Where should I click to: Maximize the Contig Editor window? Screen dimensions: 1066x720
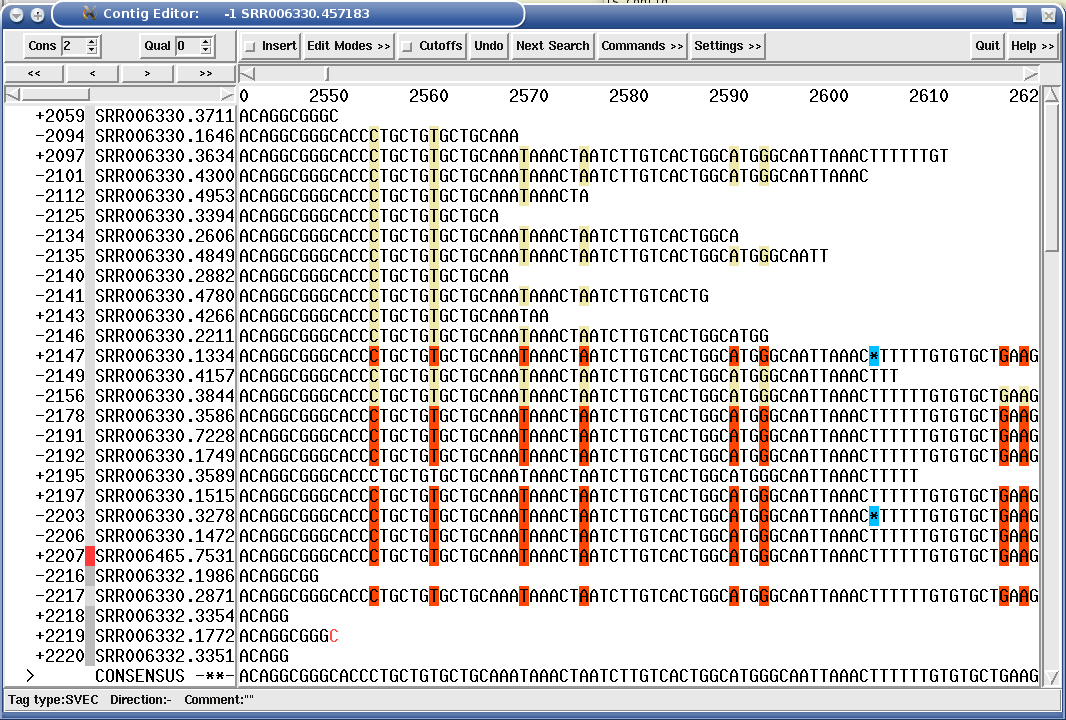pyautogui.click(x=1019, y=14)
